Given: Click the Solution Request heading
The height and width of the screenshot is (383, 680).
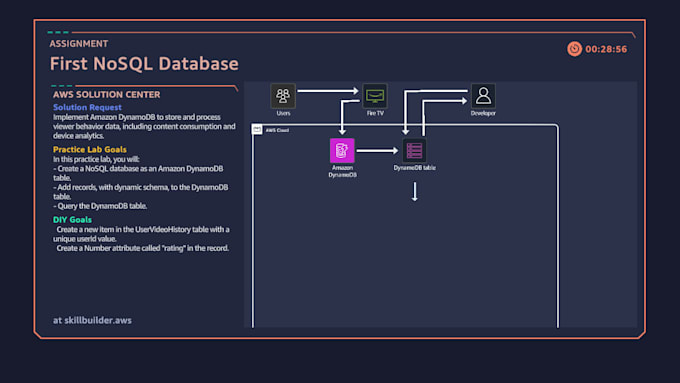Looking at the screenshot, I should click(87, 107).
